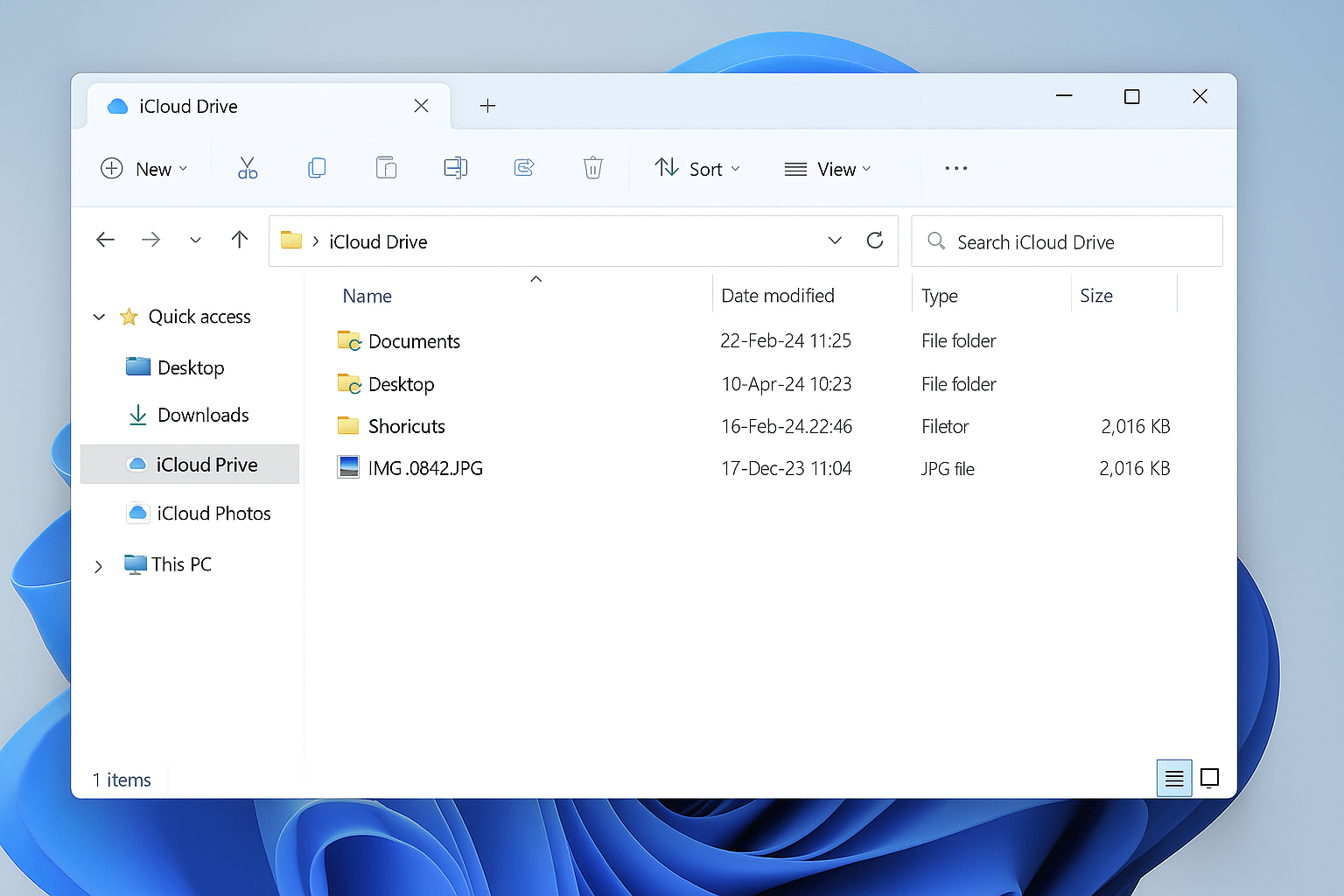Click the Refresh icon in the address bar
The image size is (1344, 896).
pos(875,240)
